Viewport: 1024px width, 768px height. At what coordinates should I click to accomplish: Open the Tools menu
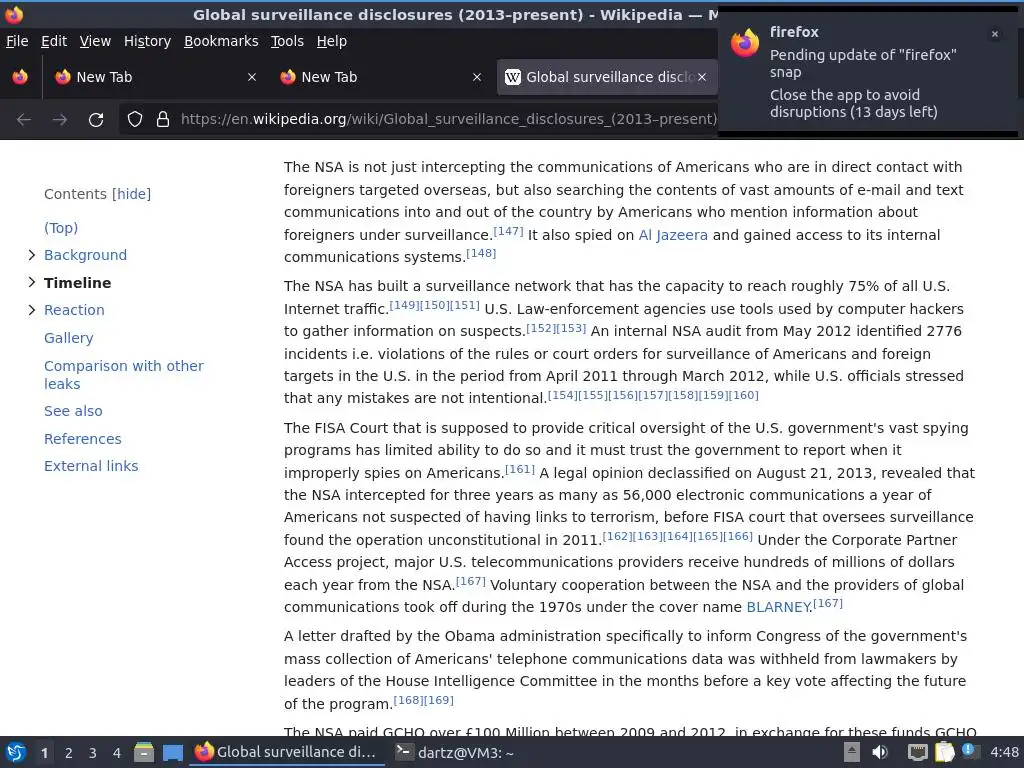pyautogui.click(x=287, y=41)
